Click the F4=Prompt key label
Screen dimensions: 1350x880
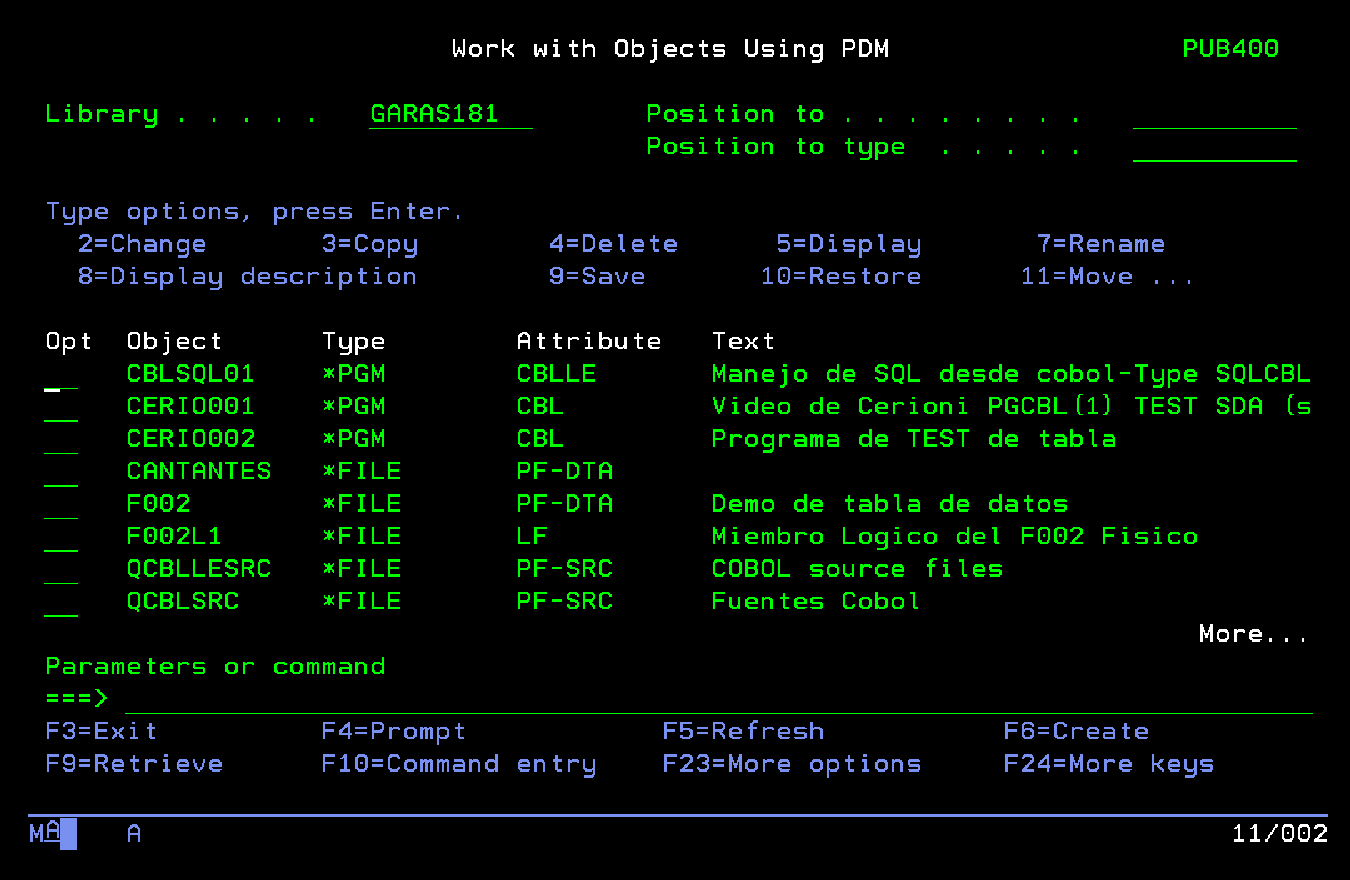[393, 732]
